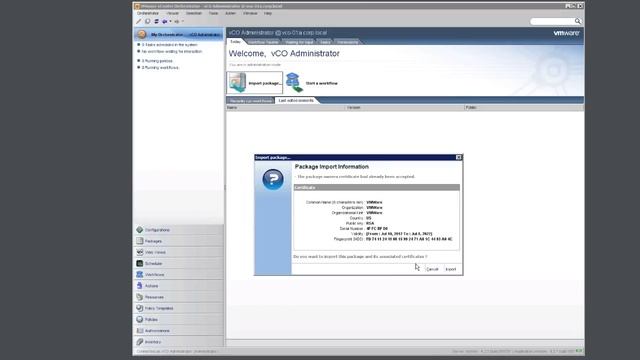Image resolution: width=640 pixels, height=360 pixels.
Task: Select the running workflows line in the left panel
Action: (x=160, y=68)
